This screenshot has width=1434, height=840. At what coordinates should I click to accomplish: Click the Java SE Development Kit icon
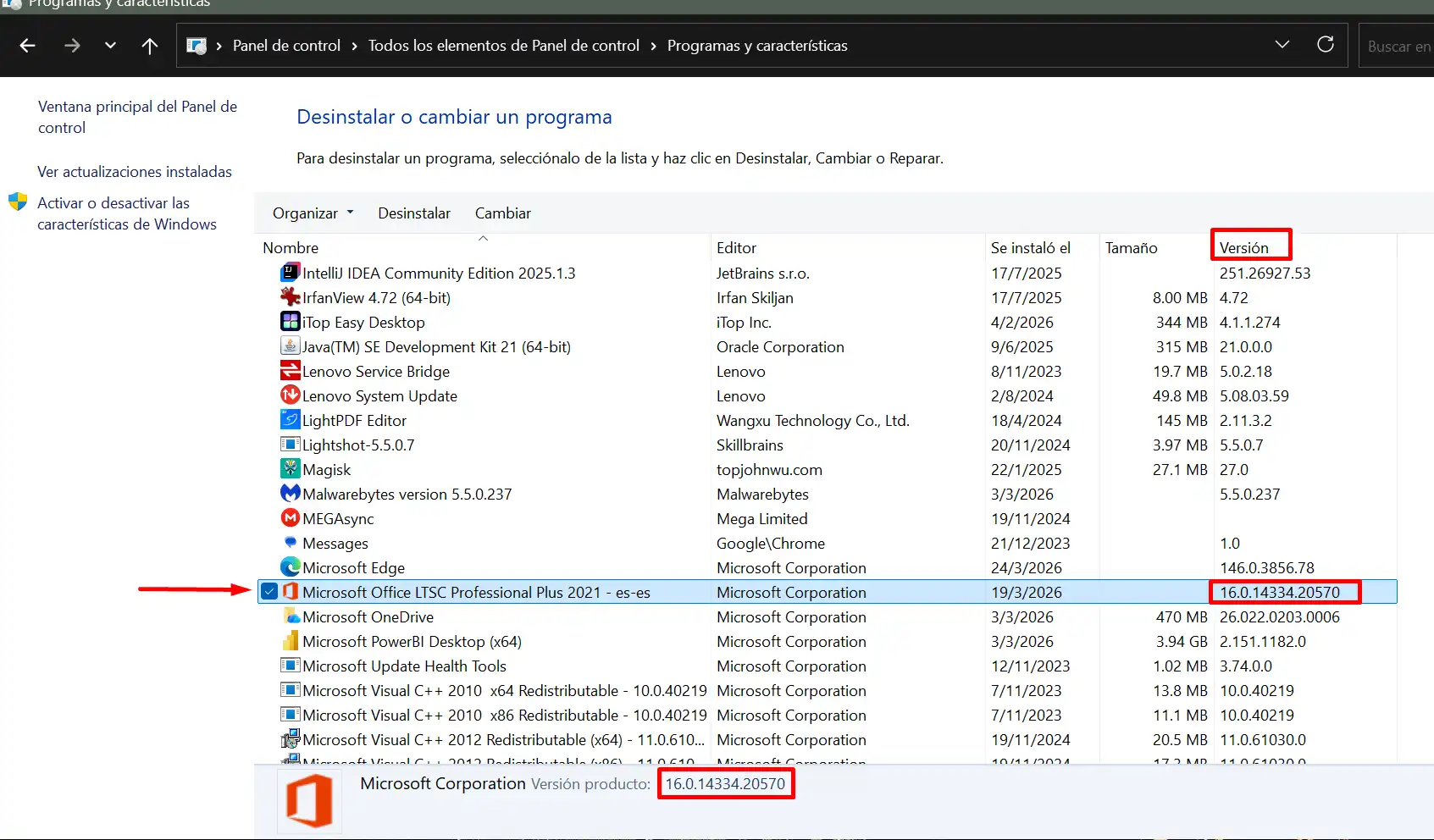[x=291, y=346]
